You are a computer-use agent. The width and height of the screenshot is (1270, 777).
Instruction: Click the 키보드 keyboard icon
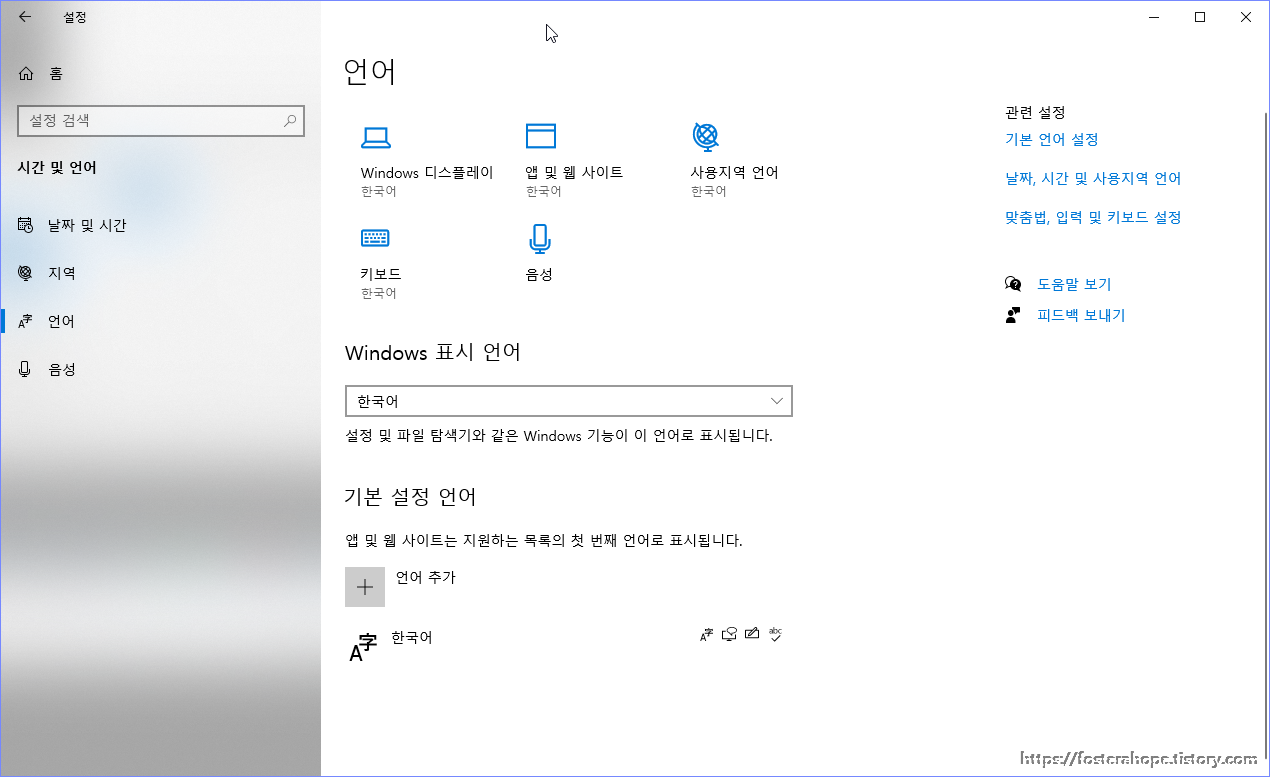pyautogui.click(x=375, y=238)
